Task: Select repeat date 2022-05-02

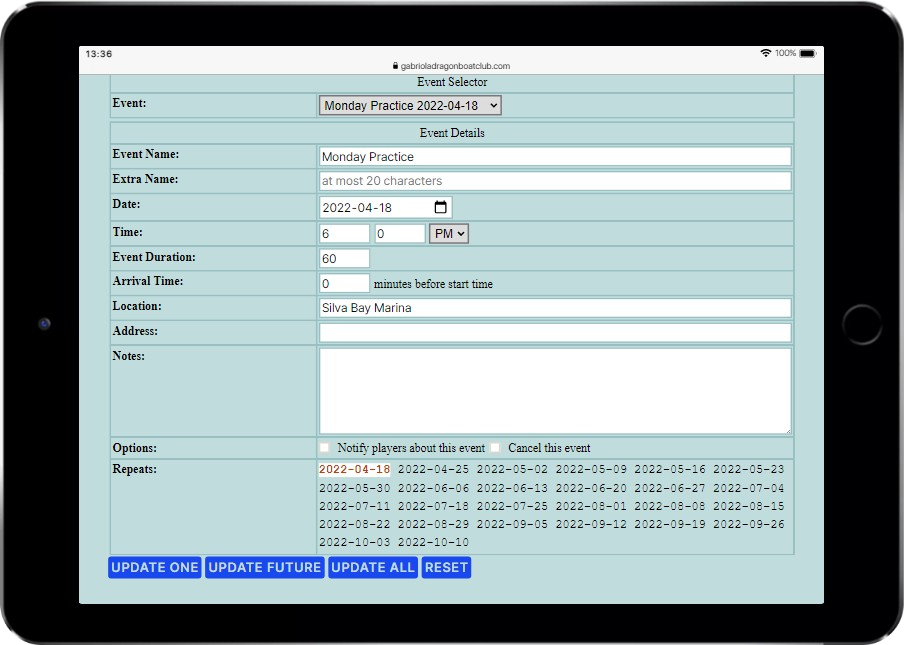Action: point(512,469)
